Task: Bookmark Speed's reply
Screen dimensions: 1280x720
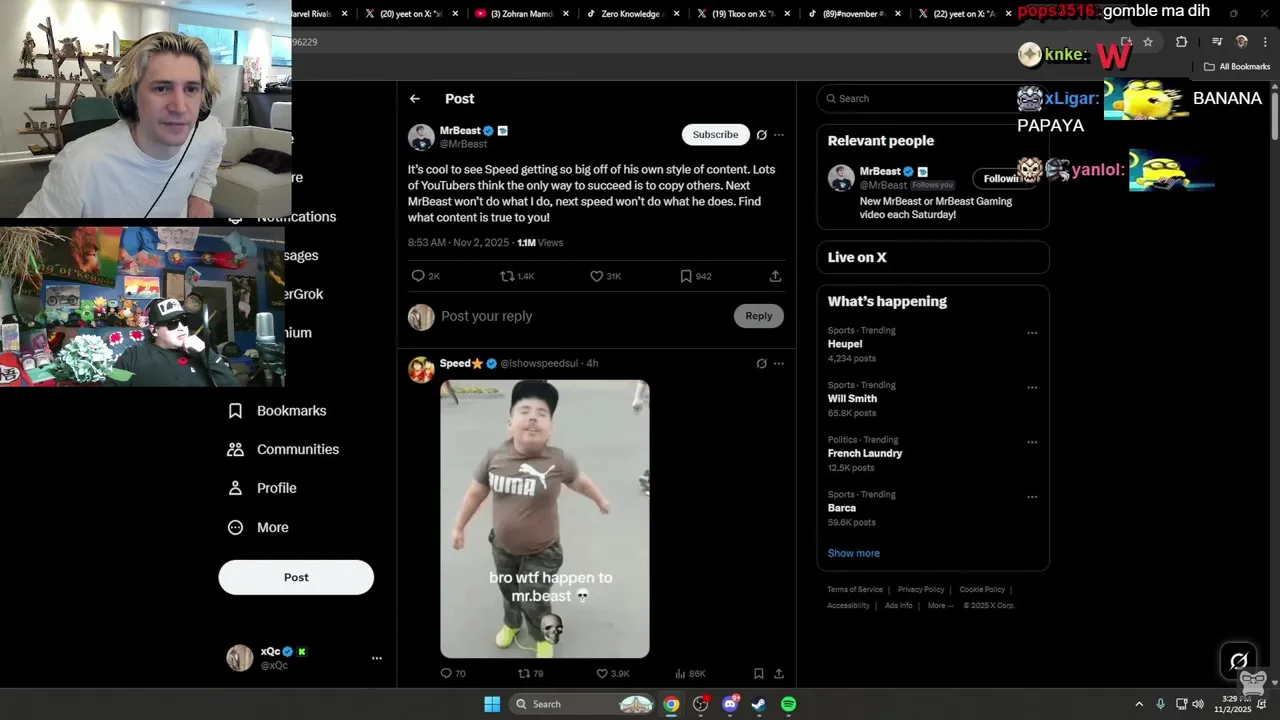Action: point(759,674)
